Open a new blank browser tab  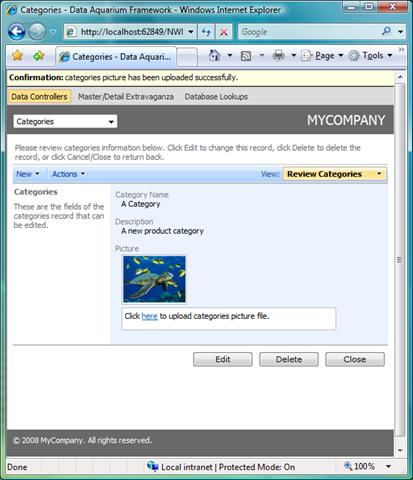[187, 57]
